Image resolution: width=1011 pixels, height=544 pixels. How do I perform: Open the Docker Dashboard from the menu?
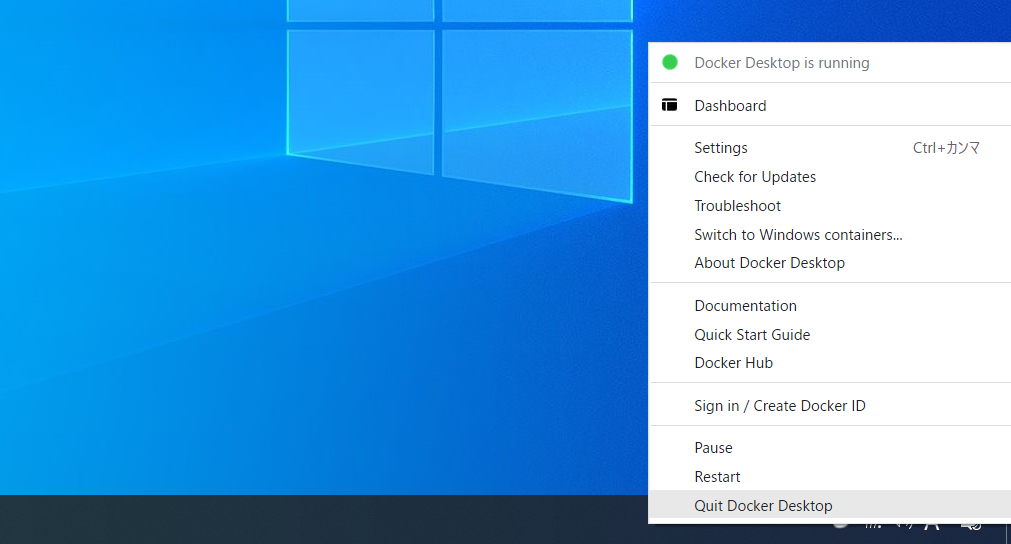[830, 106]
